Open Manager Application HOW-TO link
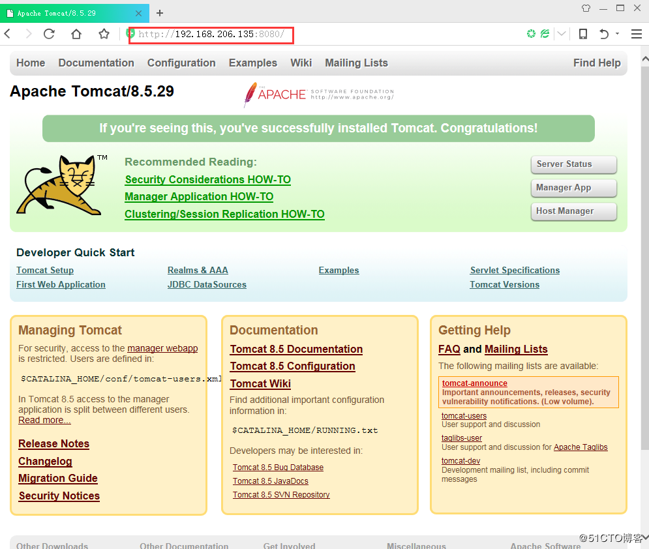 click(199, 197)
